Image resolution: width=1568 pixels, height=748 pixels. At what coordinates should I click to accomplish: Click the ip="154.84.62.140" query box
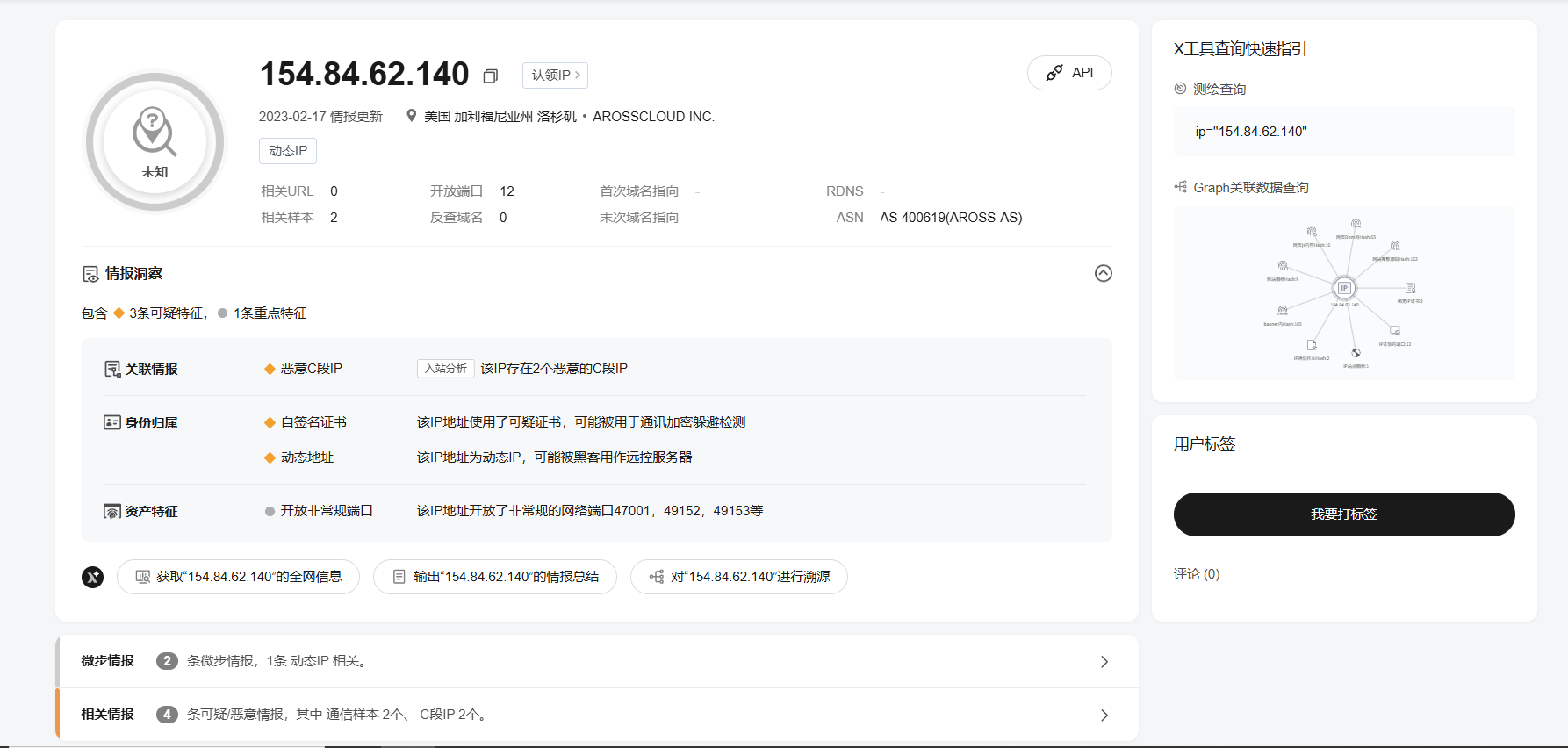1343,132
